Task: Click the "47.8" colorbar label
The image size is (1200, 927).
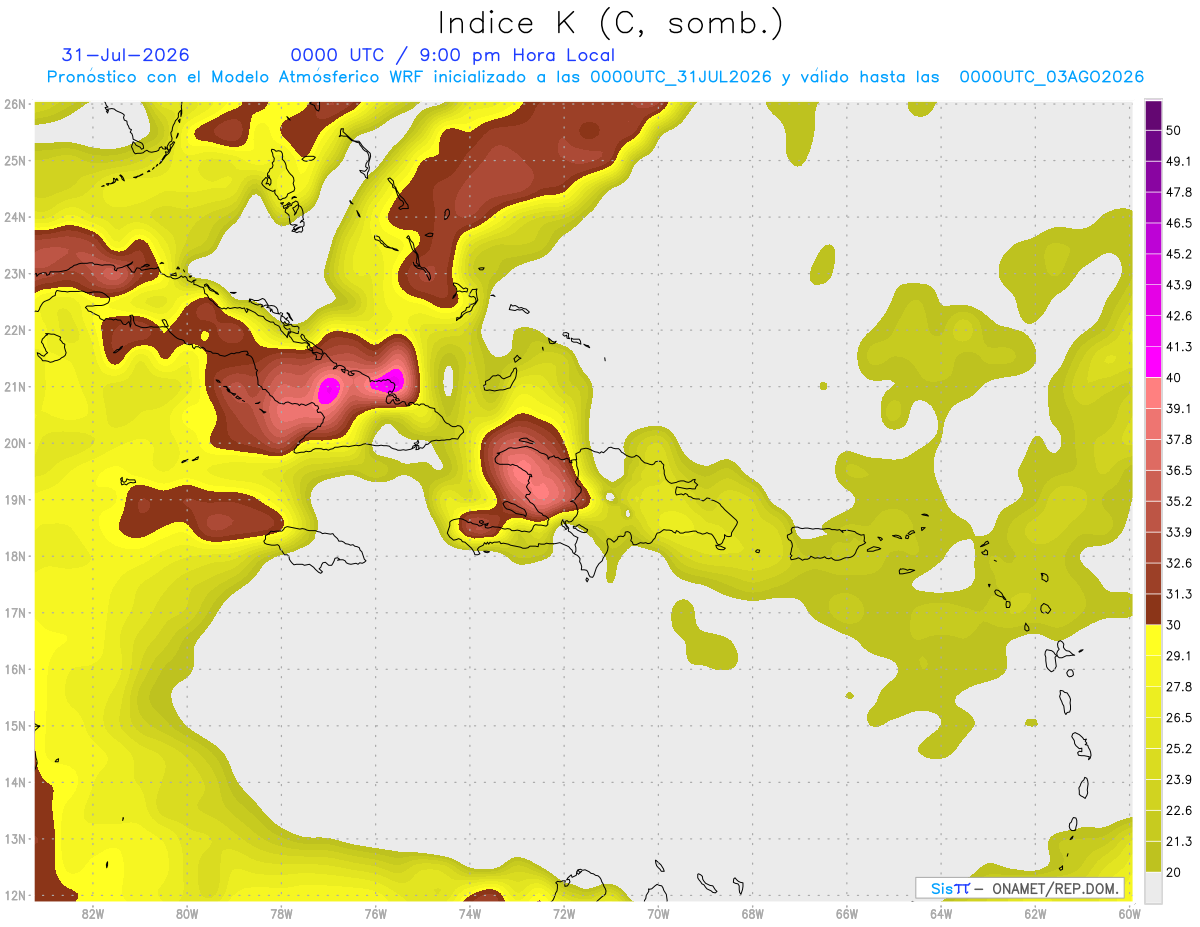Action: point(1179,192)
